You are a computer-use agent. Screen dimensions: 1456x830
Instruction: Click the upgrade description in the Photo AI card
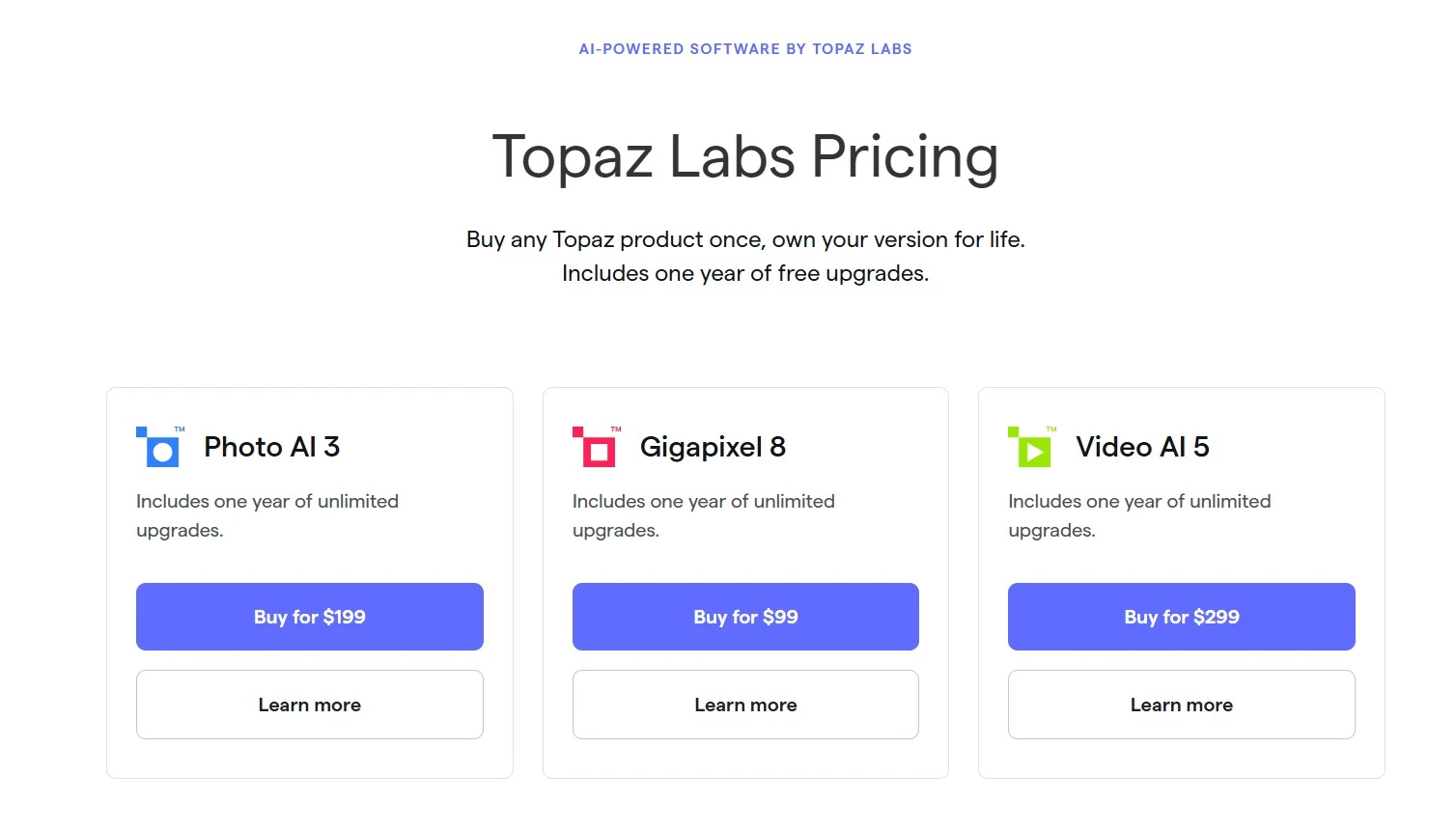[x=267, y=515]
